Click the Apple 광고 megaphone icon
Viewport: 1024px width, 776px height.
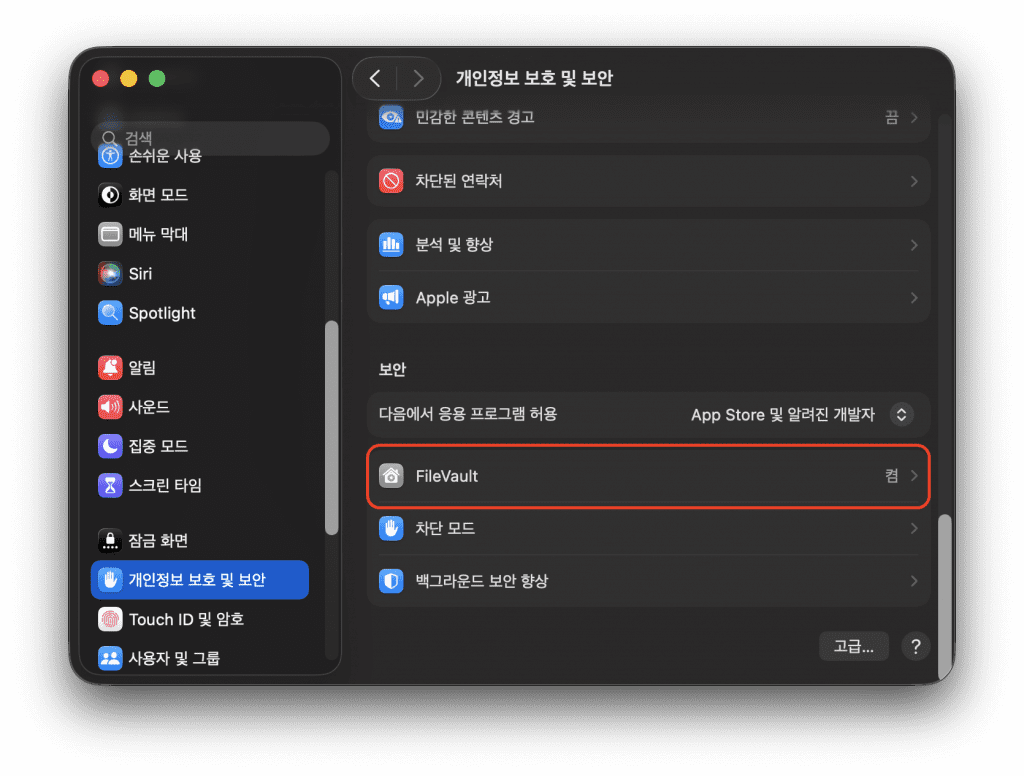(391, 298)
